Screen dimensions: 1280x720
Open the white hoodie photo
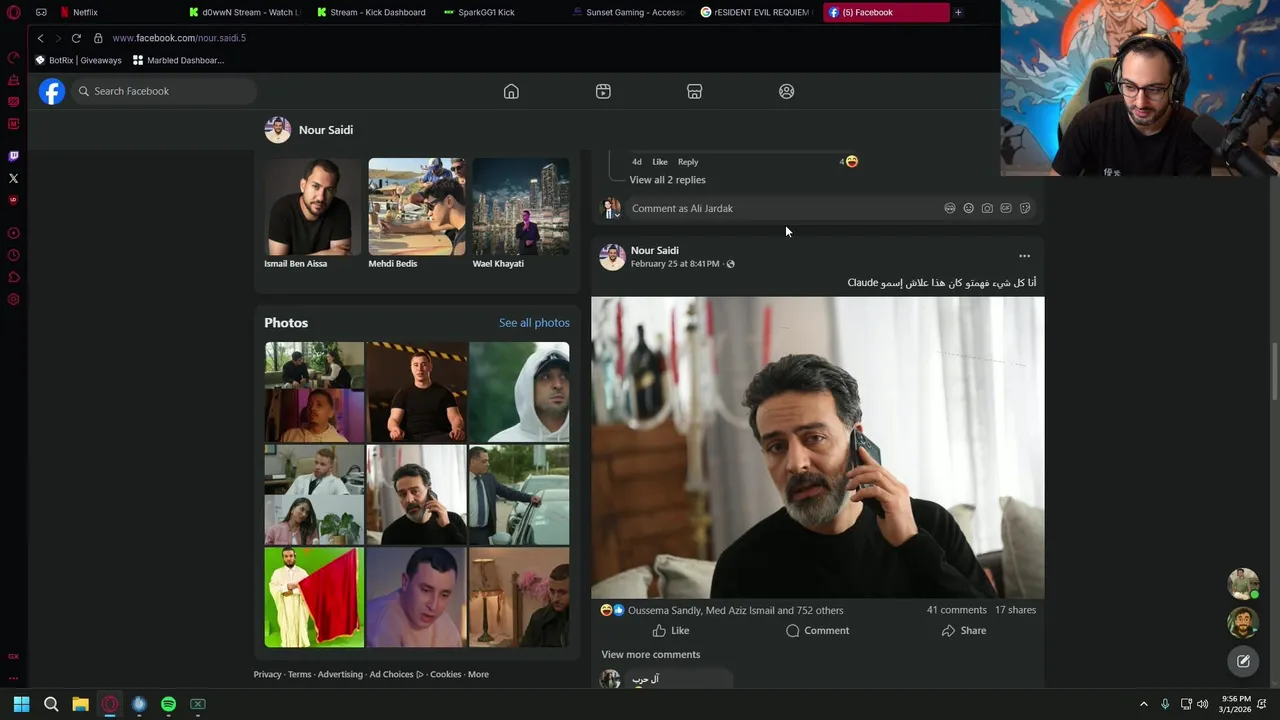[519, 392]
